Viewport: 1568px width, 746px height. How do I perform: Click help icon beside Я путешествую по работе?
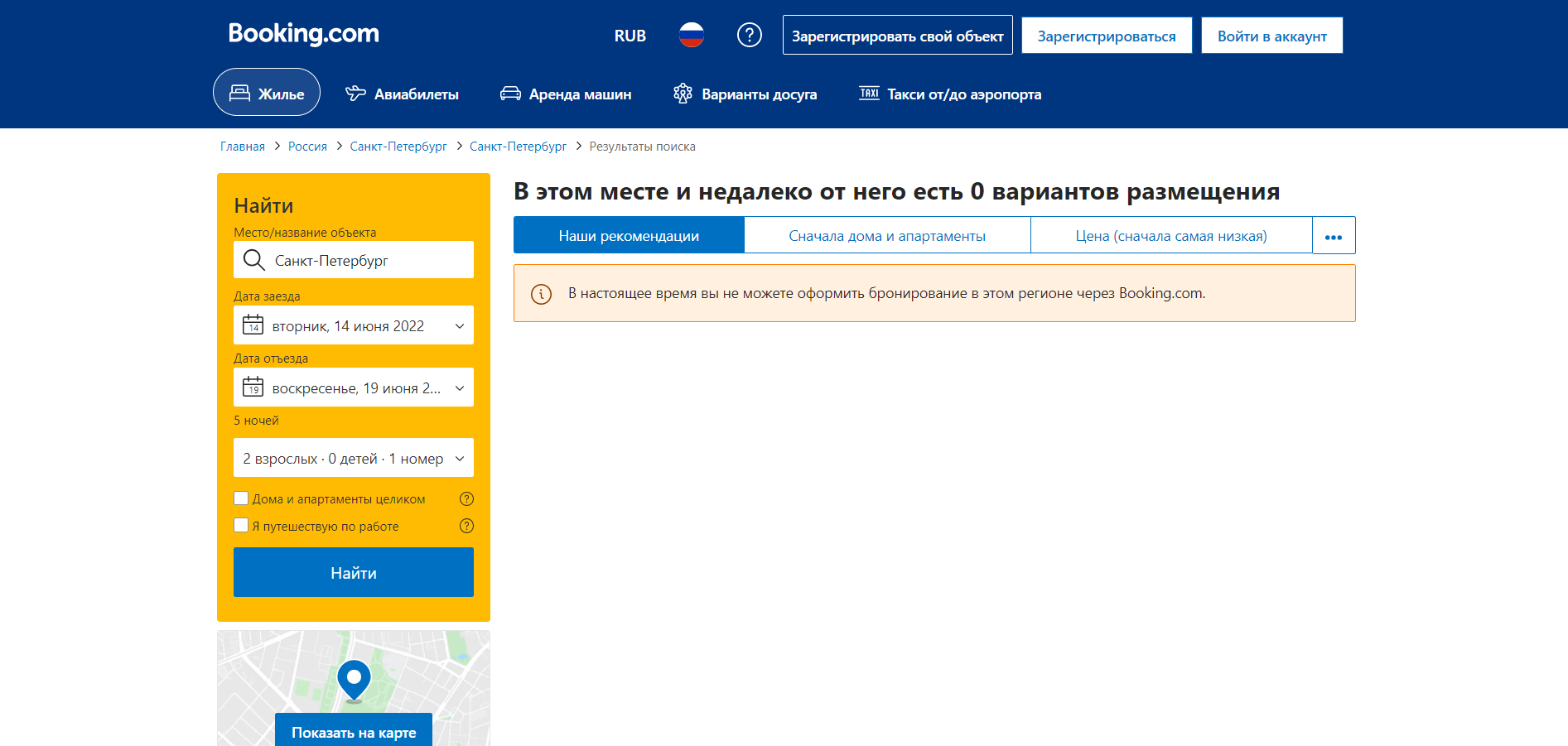(467, 526)
